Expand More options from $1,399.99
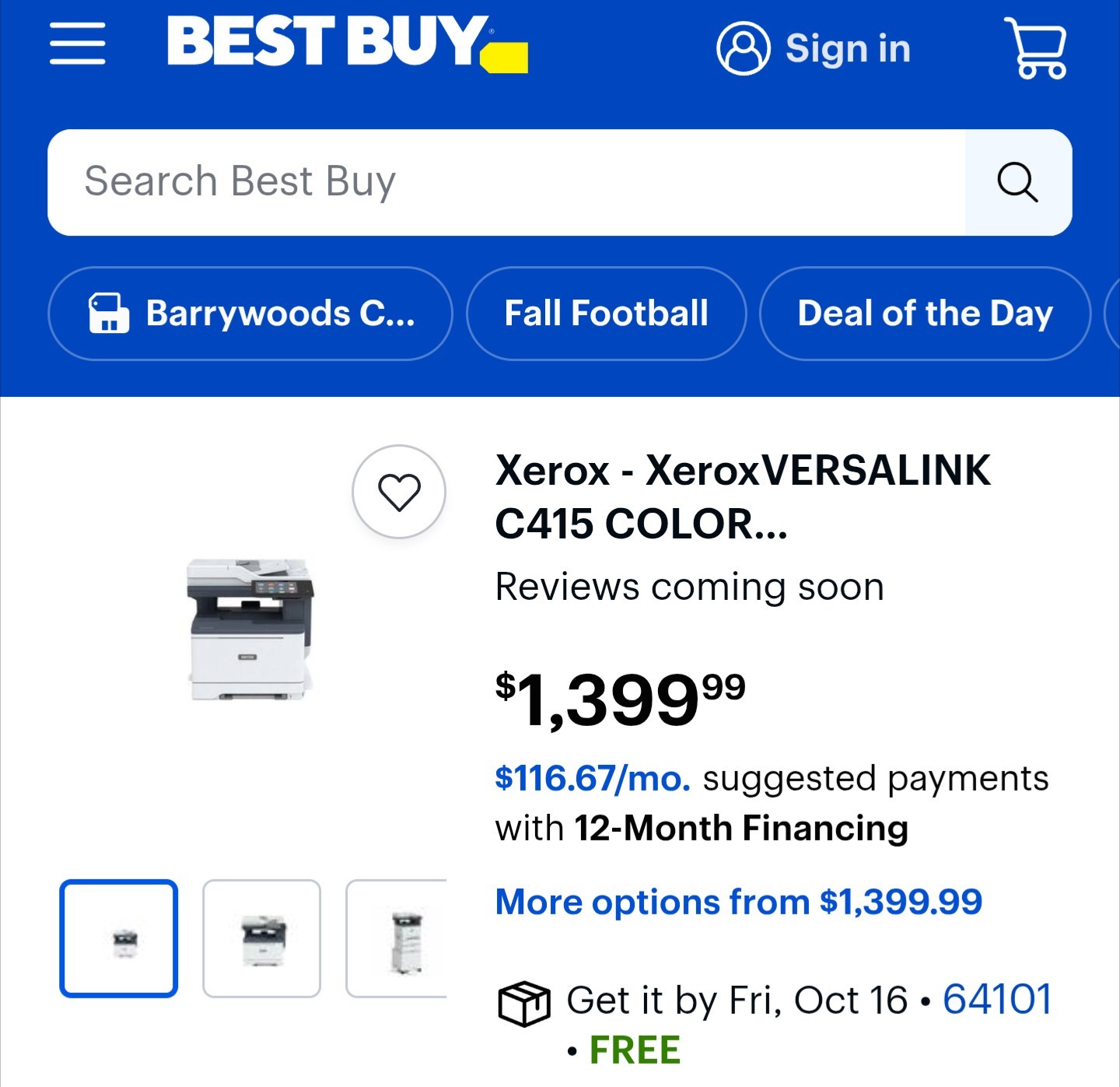Image resolution: width=1120 pixels, height=1087 pixels. (x=739, y=903)
